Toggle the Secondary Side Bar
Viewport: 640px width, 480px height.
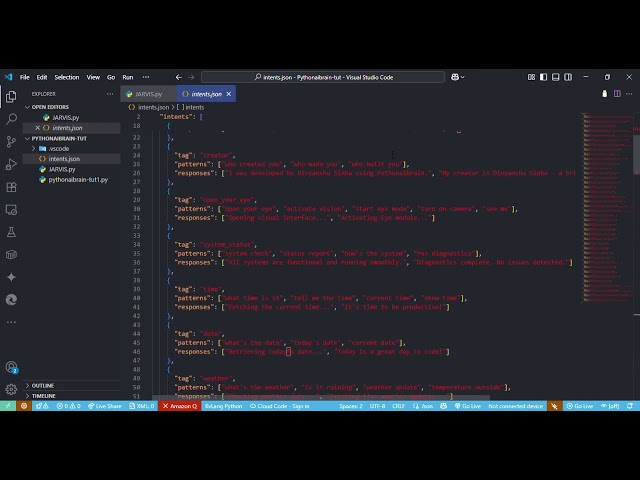568,77
